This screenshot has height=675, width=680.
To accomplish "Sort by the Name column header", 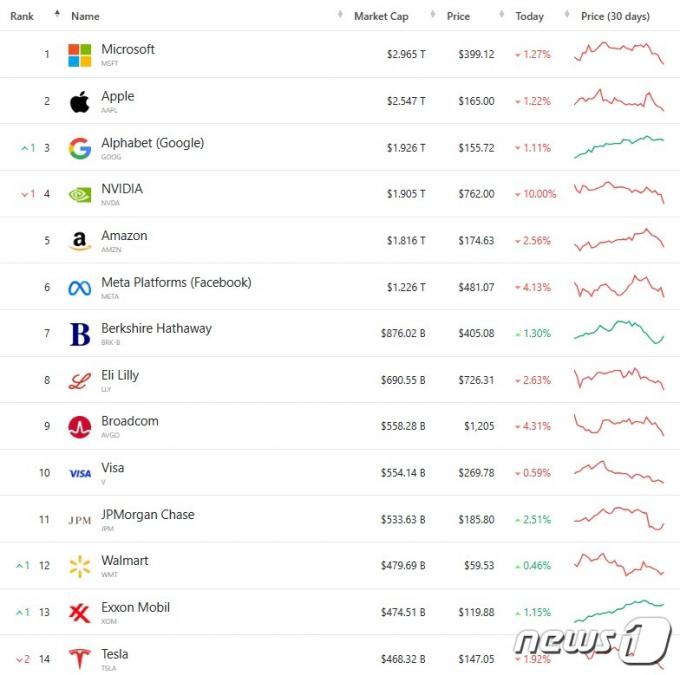I will click(x=85, y=16).
